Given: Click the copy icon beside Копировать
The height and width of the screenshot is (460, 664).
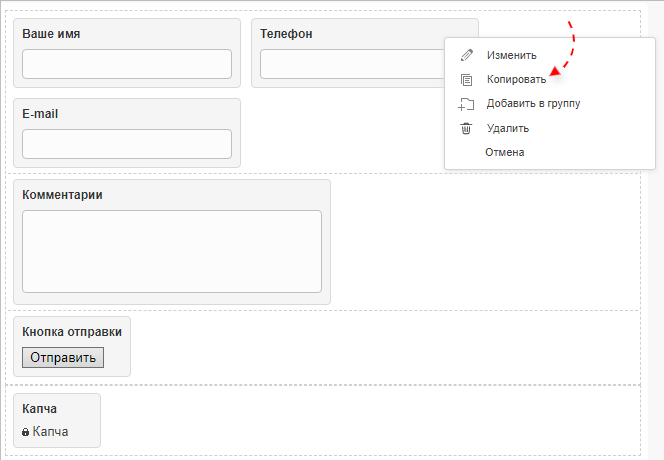Looking at the screenshot, I should [465, 79].
